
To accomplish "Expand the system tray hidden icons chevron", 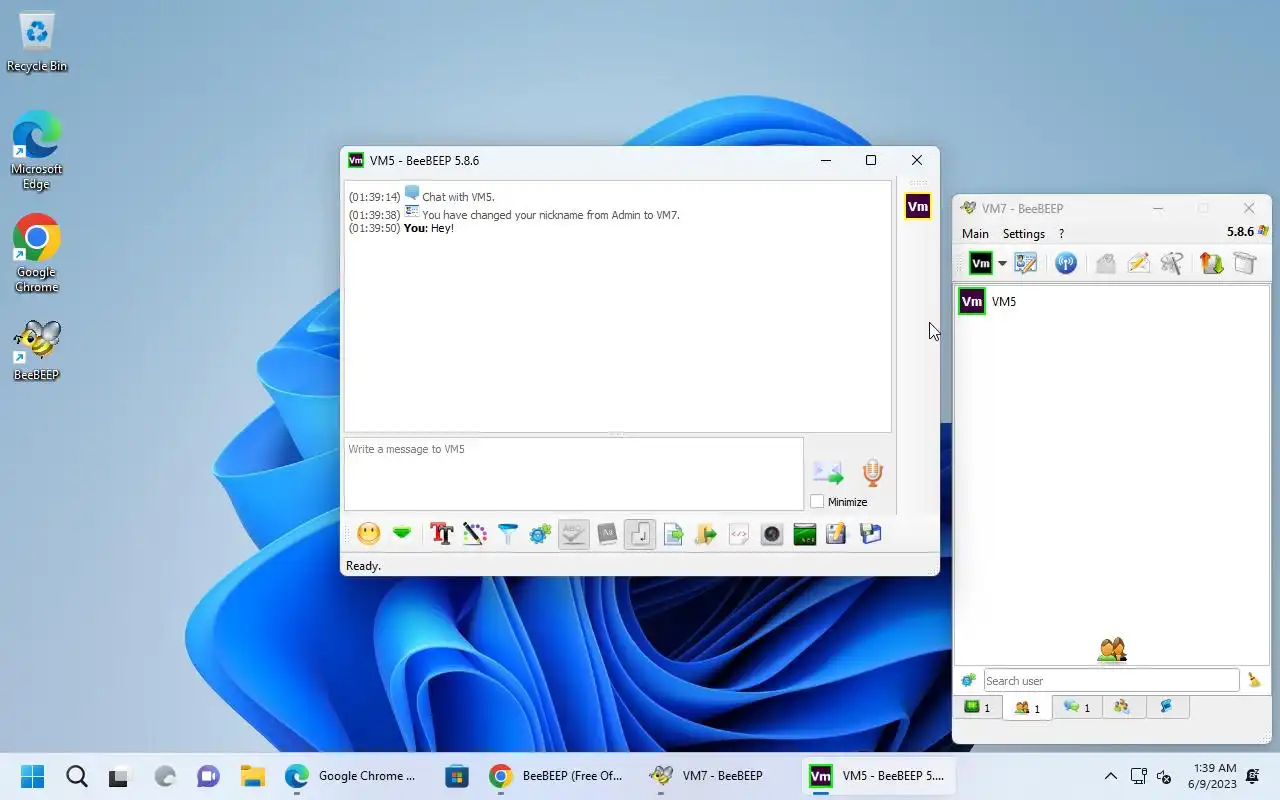I will 1110,776.
